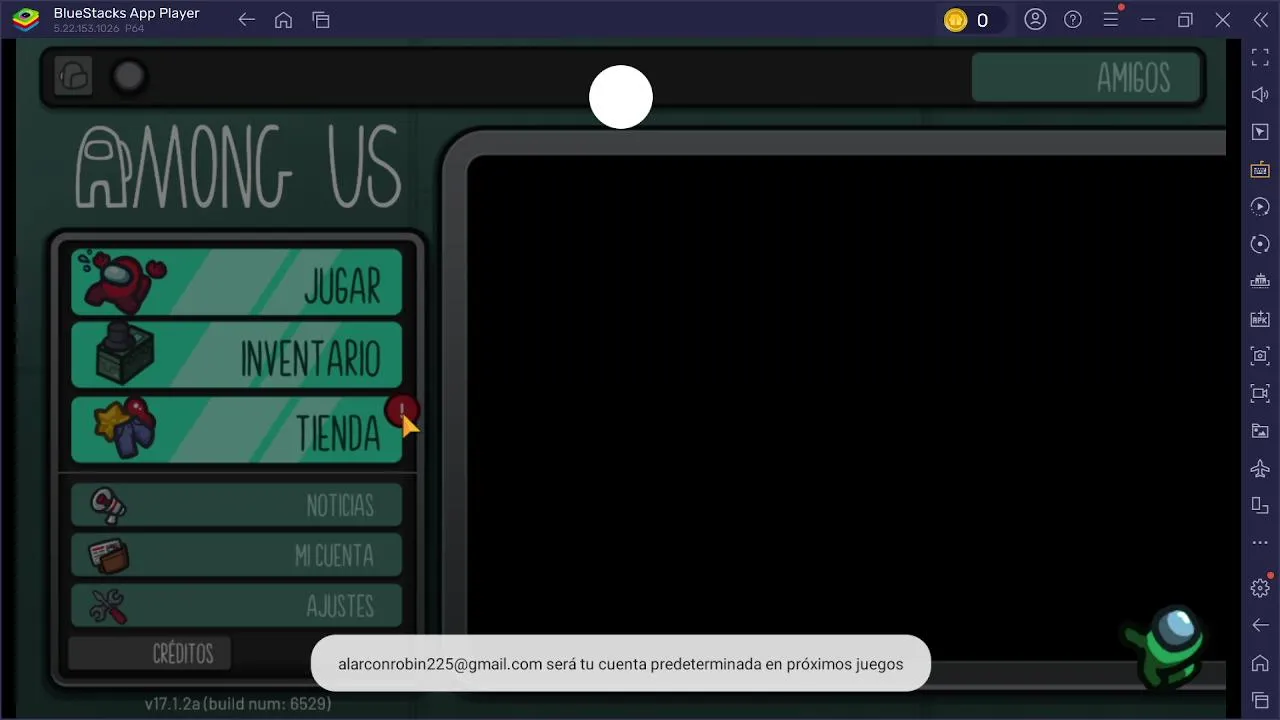Click the sync operations circle icon
The height and width of the screenshot is (720, 1280).
(x=1260, y=244)
